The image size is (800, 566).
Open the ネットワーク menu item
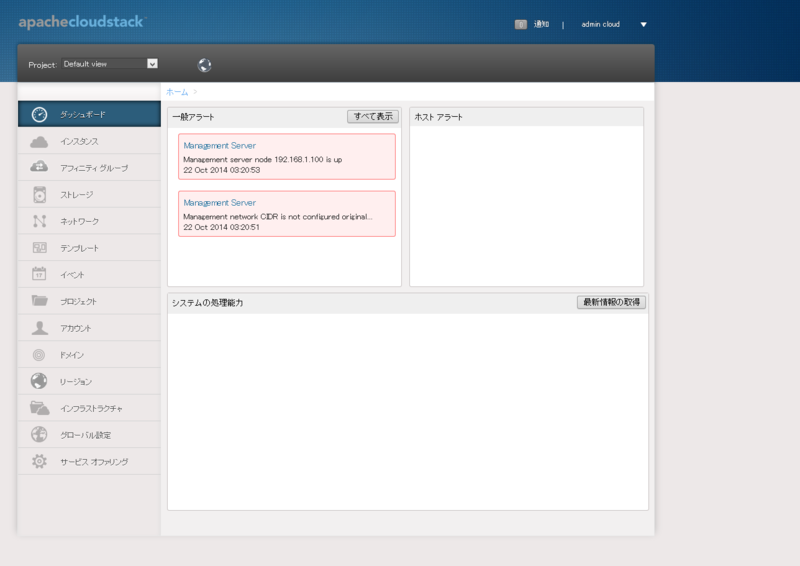pos(89,221)
